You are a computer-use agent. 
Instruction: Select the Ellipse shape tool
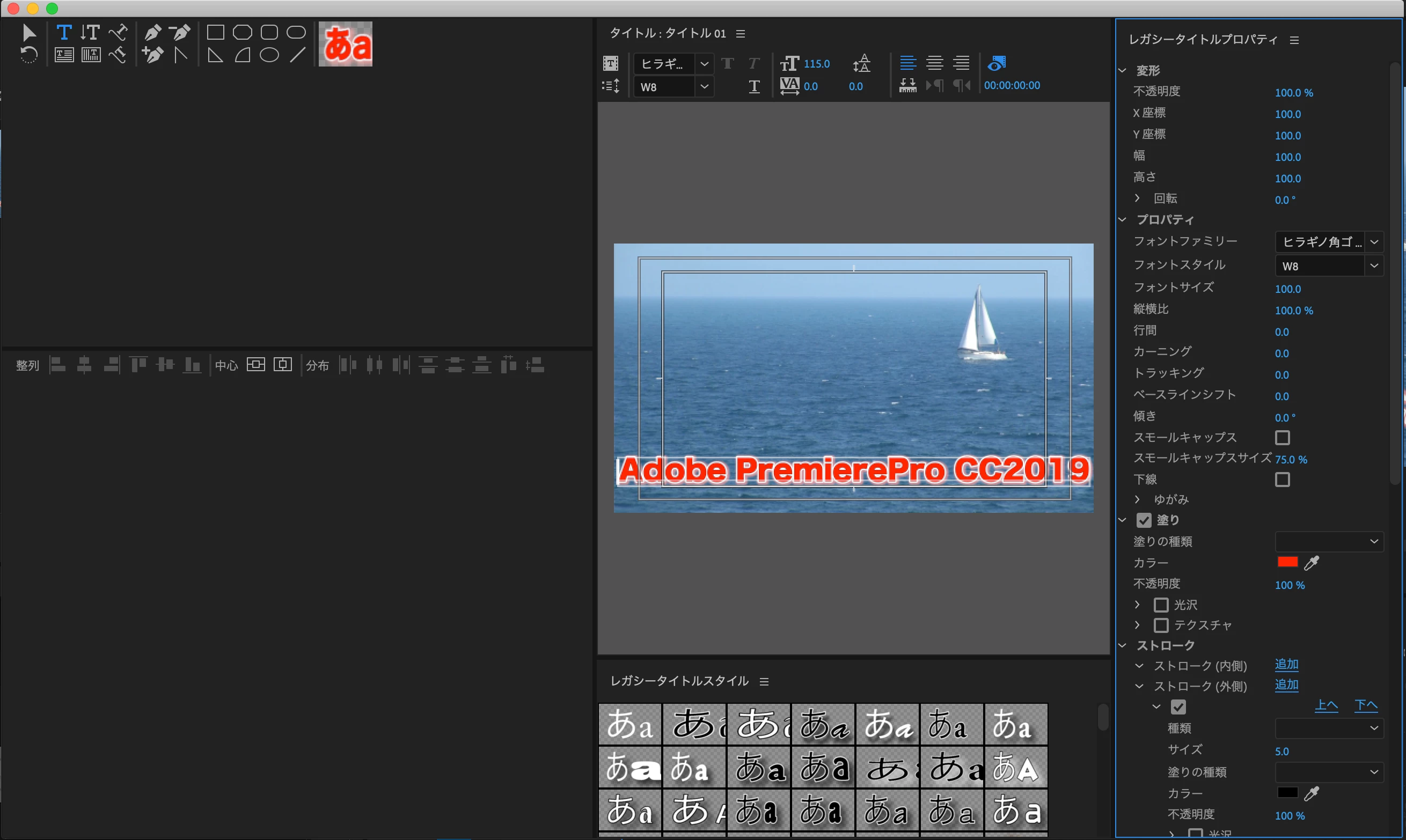269,55
